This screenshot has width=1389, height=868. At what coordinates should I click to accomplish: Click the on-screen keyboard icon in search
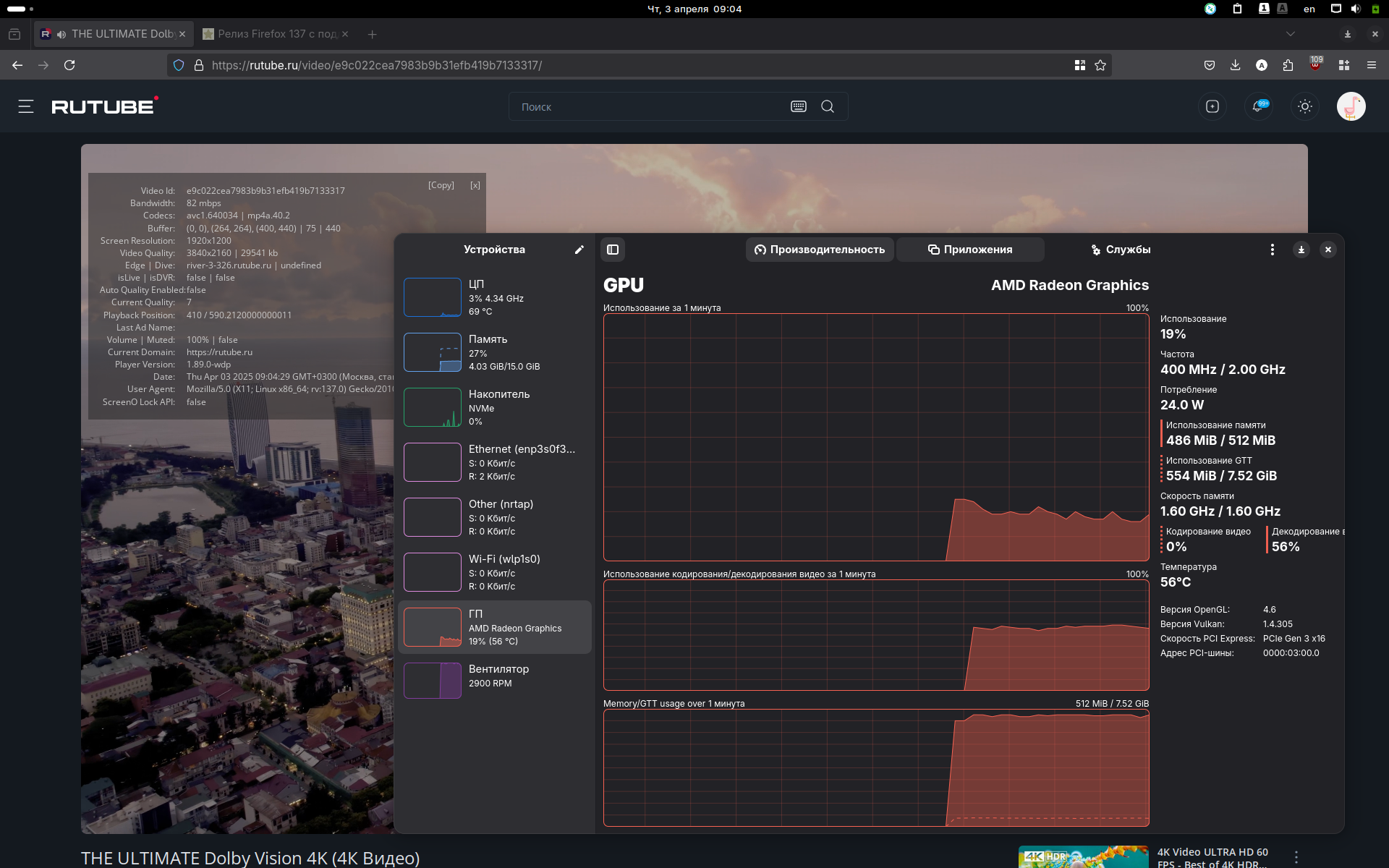click(799, 106)
